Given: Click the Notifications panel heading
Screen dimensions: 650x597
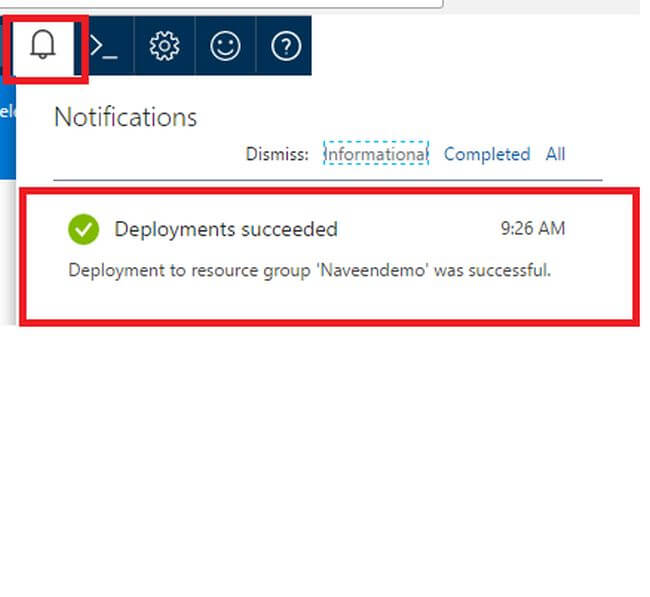Looking at the screenshot, I should [125, 117].
